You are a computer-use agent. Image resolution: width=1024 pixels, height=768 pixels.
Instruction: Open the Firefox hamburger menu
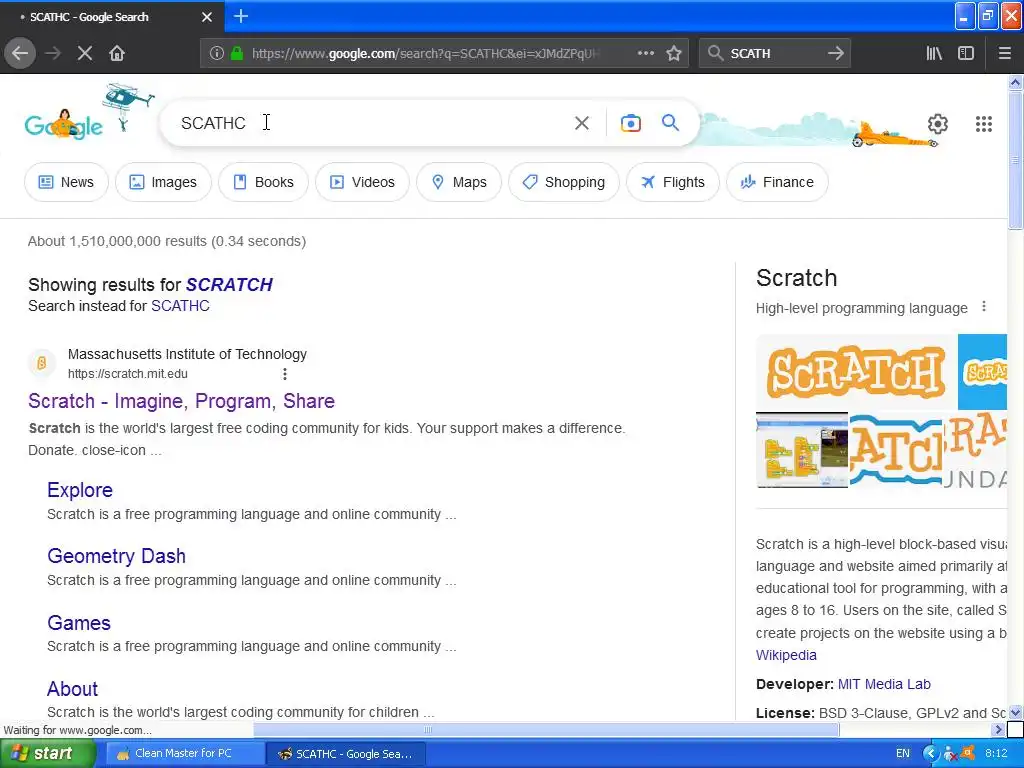[x=1004, y=53]
